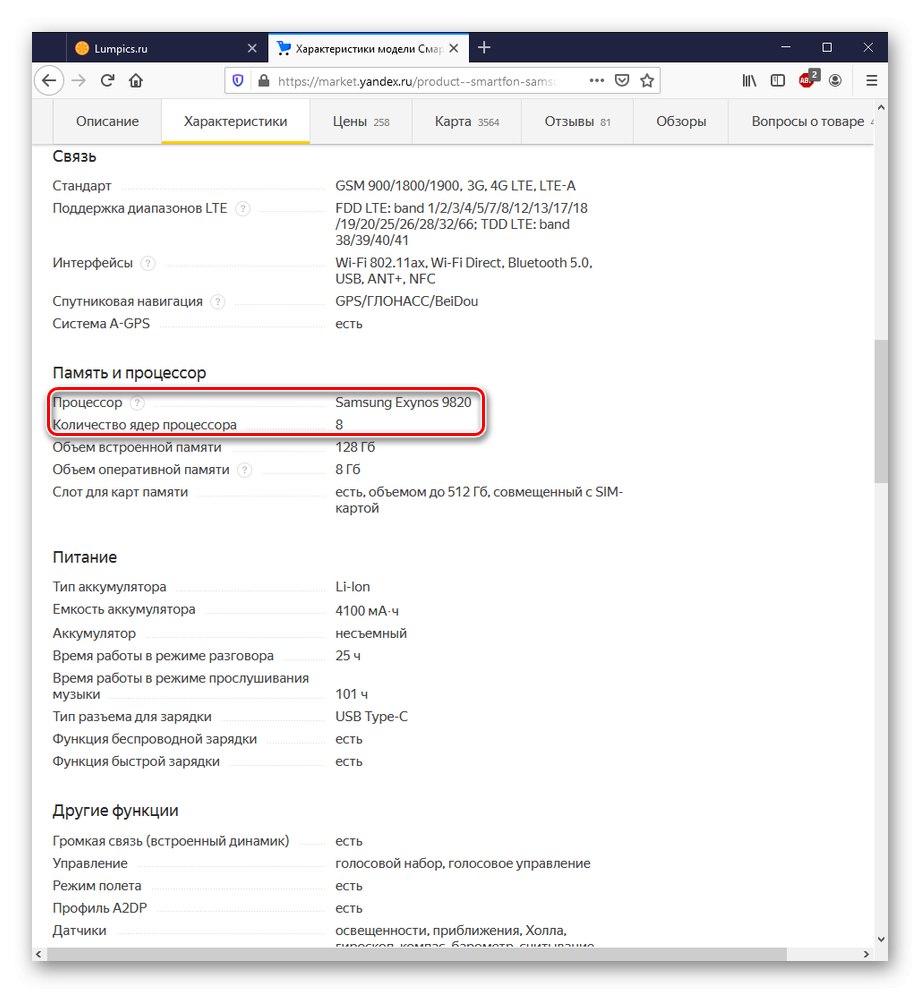Click the horizontal scrollbar thumb

[x=417, y=954]
